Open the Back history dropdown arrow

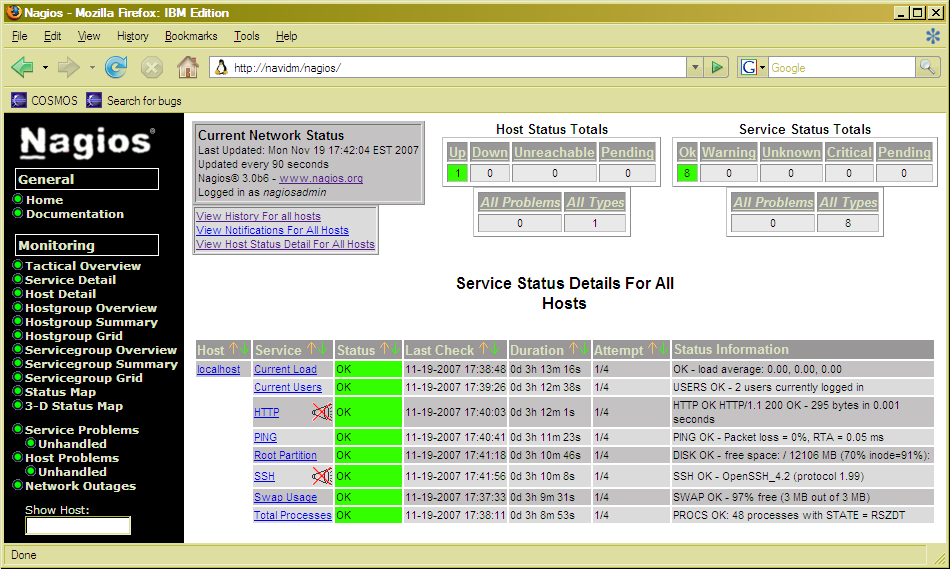45,67
